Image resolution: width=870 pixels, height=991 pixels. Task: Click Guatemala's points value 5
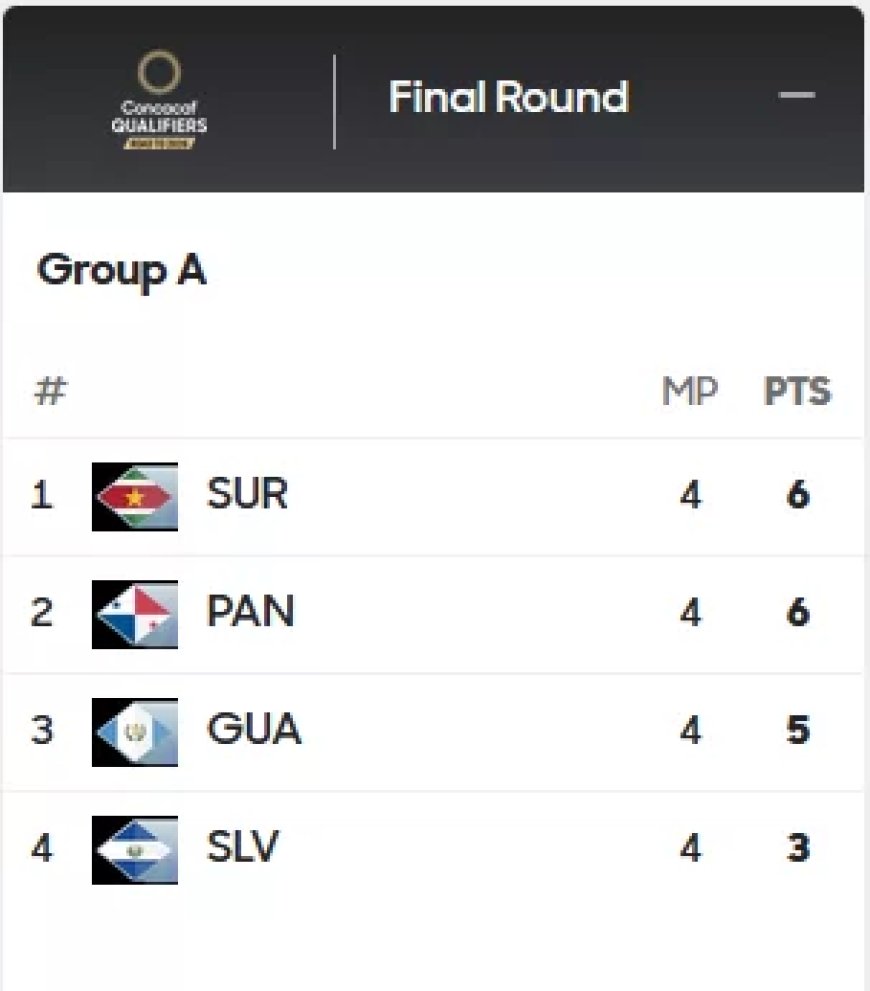pos(797,731)
